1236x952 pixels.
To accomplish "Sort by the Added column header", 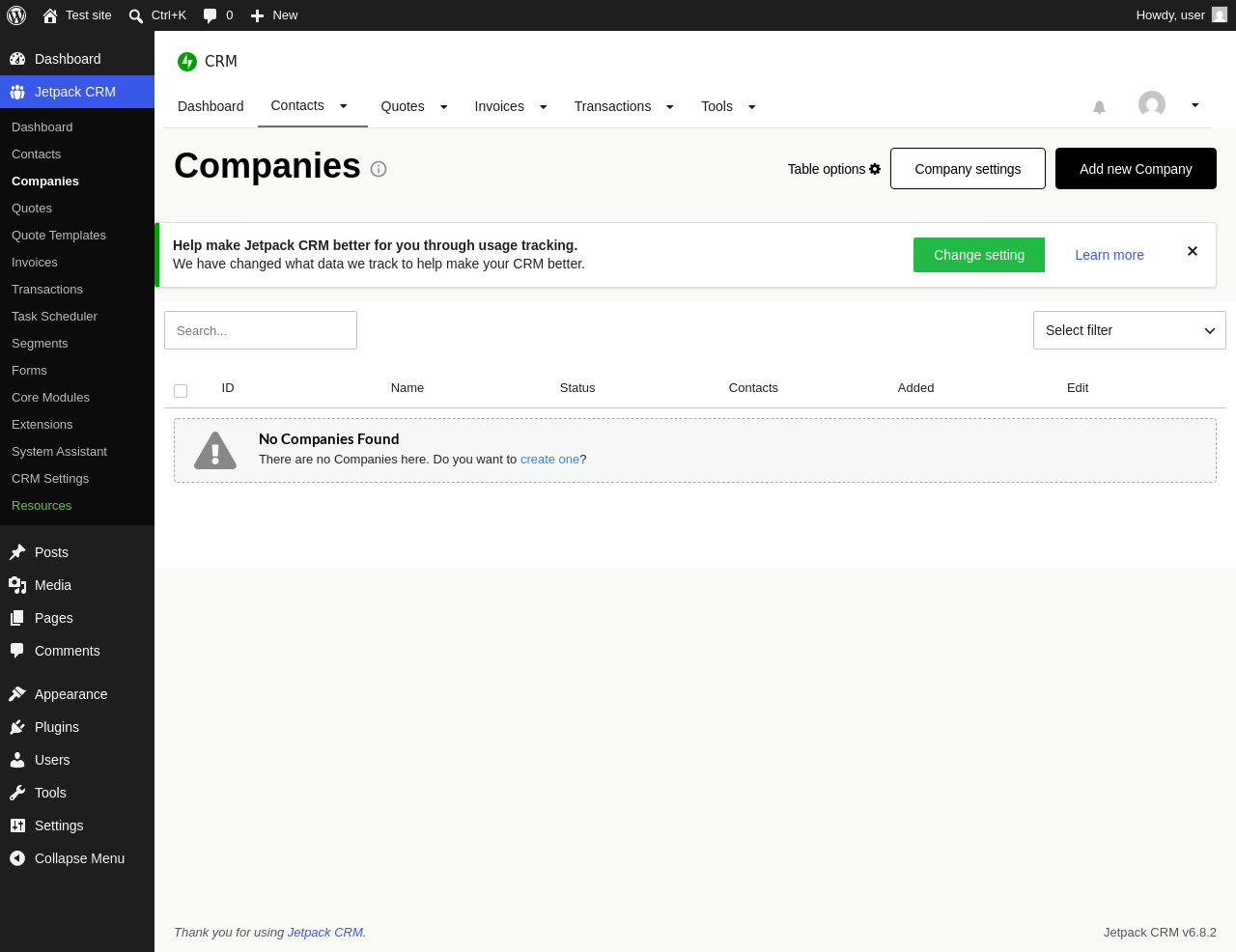I will click(915, 388).
